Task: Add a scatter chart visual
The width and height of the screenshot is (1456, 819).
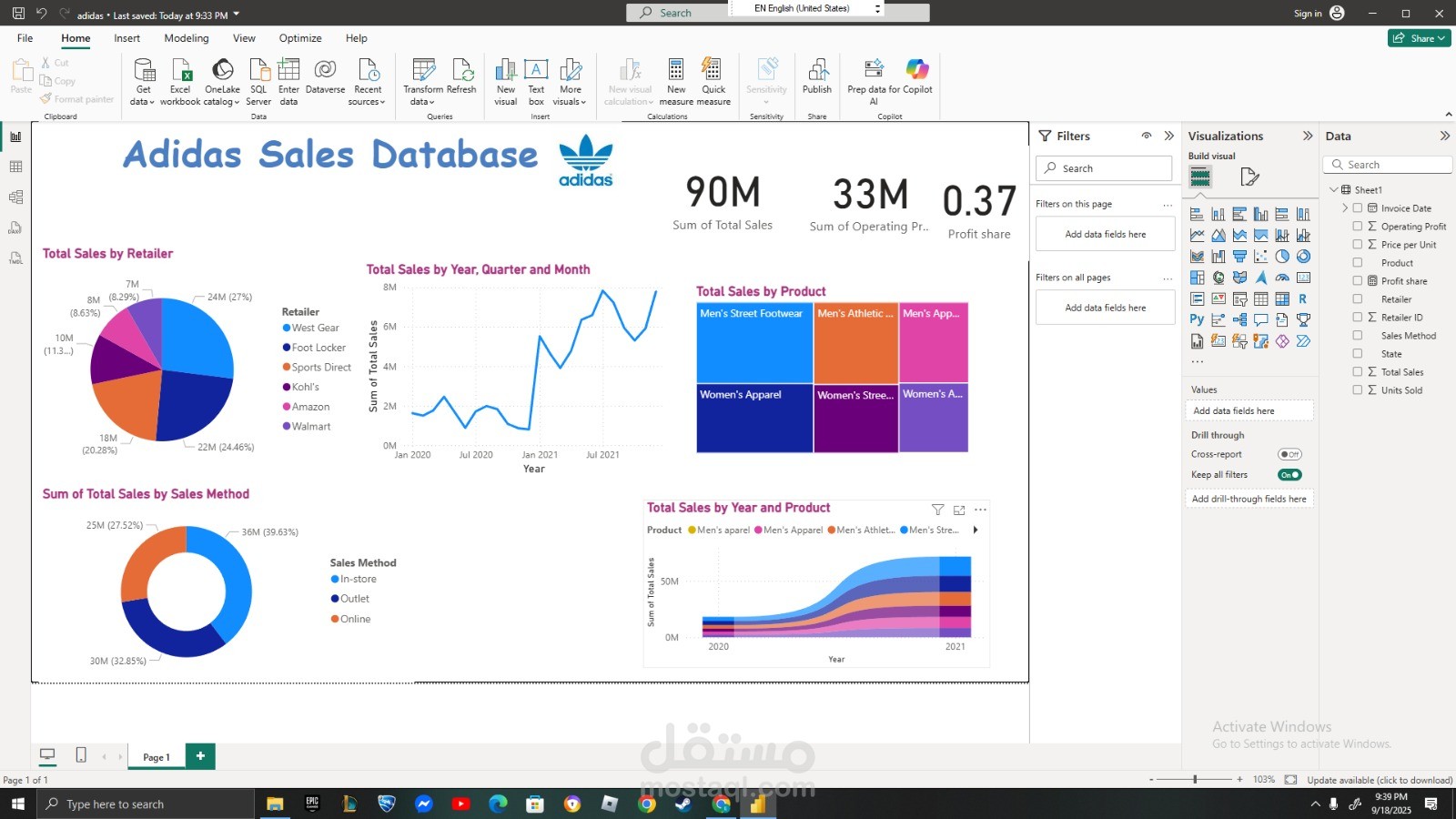Action: 1260,256
